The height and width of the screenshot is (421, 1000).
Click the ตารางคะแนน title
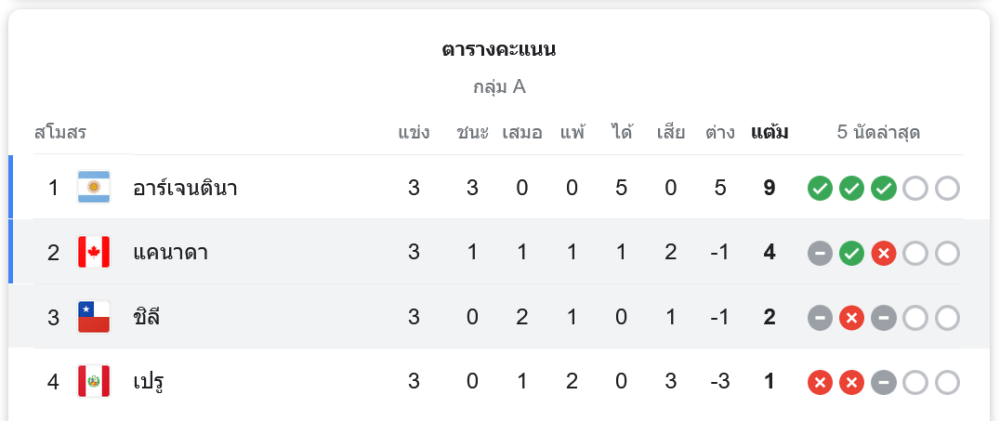(x=499, y=49)
